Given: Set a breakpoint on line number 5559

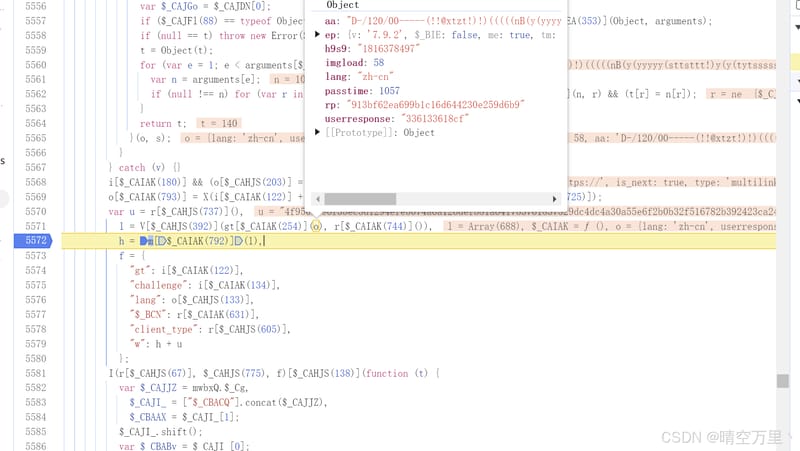Looking at the screenshot, I should coord(36,50).
